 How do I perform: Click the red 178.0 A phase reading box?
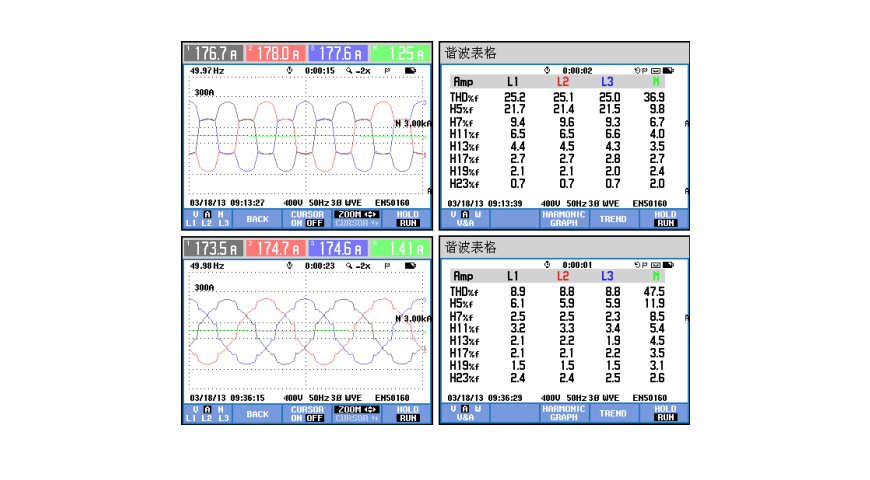(x=275, y=53)
